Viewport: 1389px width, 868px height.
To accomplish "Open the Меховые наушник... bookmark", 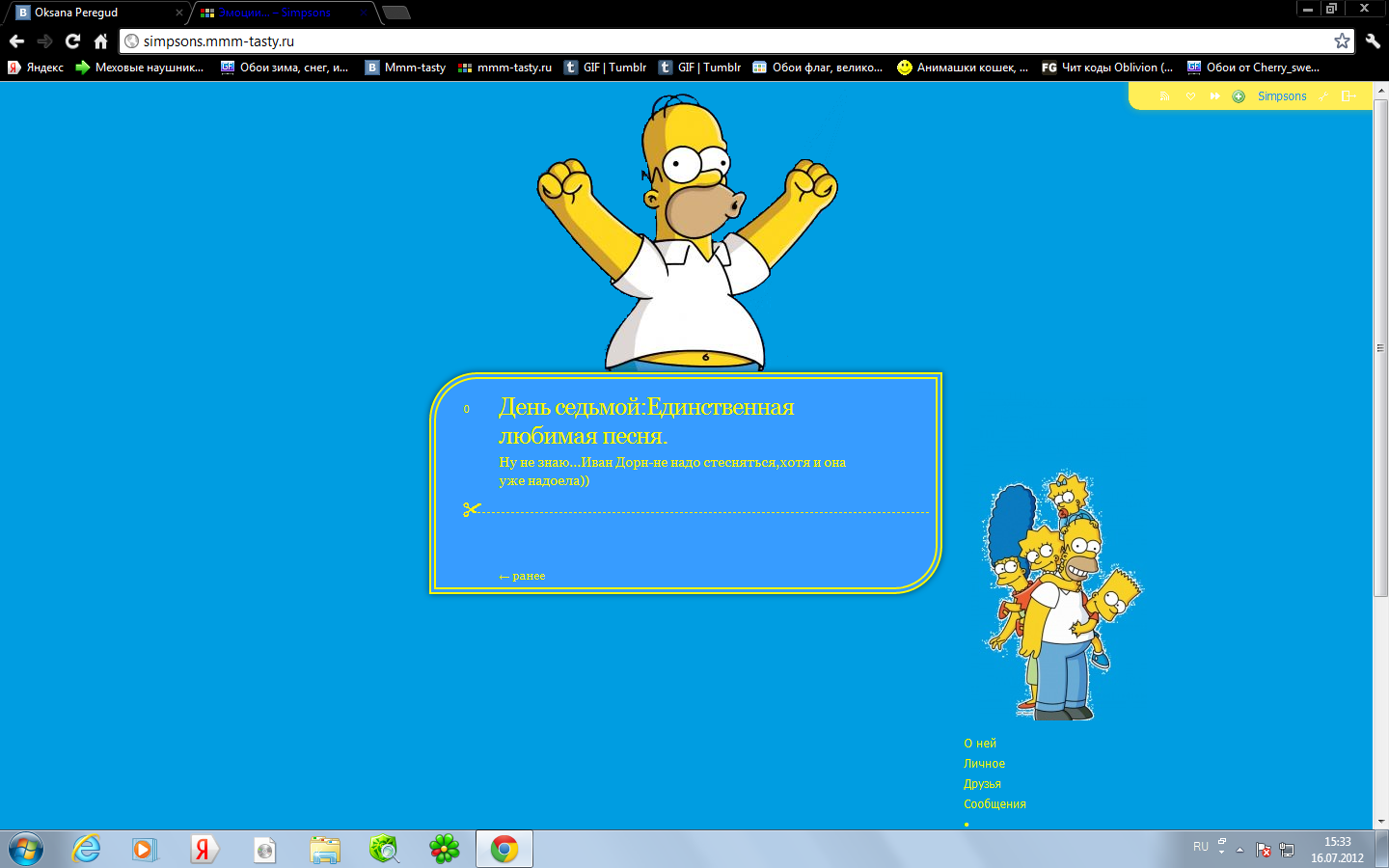I will [140, 68].
